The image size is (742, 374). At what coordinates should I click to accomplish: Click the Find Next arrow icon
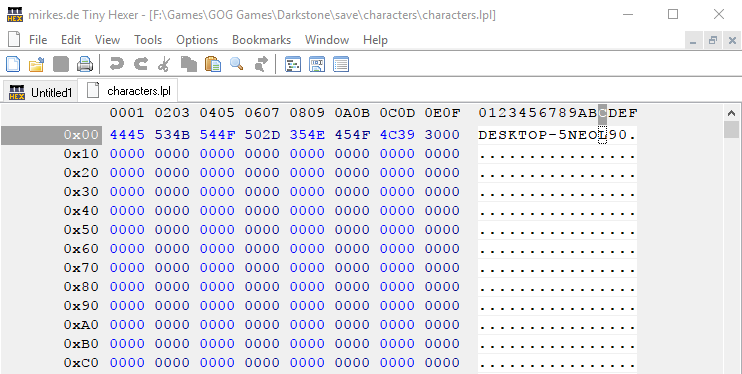(261, 64)
